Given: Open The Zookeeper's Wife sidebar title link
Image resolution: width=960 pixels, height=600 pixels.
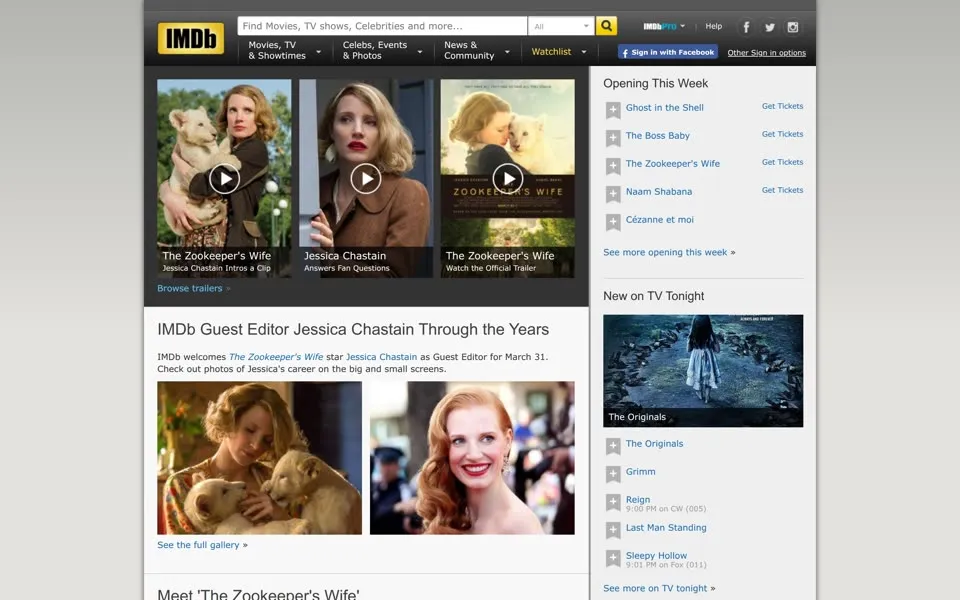Looking at the screenshot, I should pos(673,163).
